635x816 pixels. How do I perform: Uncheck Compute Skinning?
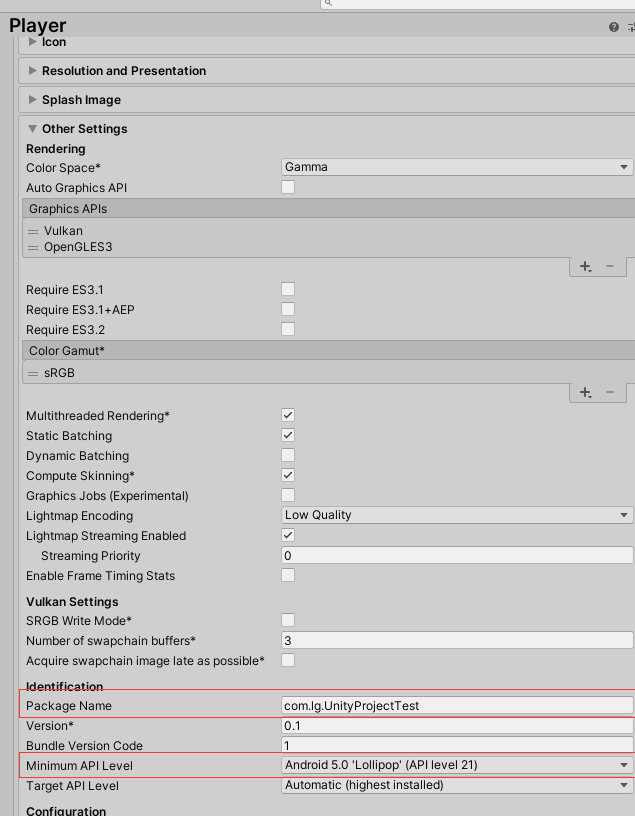(x=288, y=475)
